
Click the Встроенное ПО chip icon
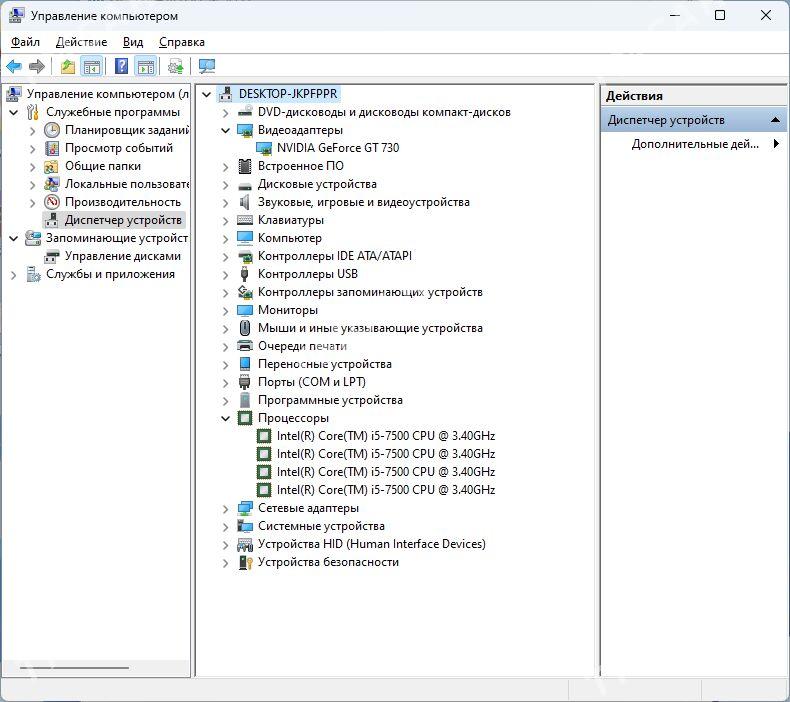(x=245, y=166)
